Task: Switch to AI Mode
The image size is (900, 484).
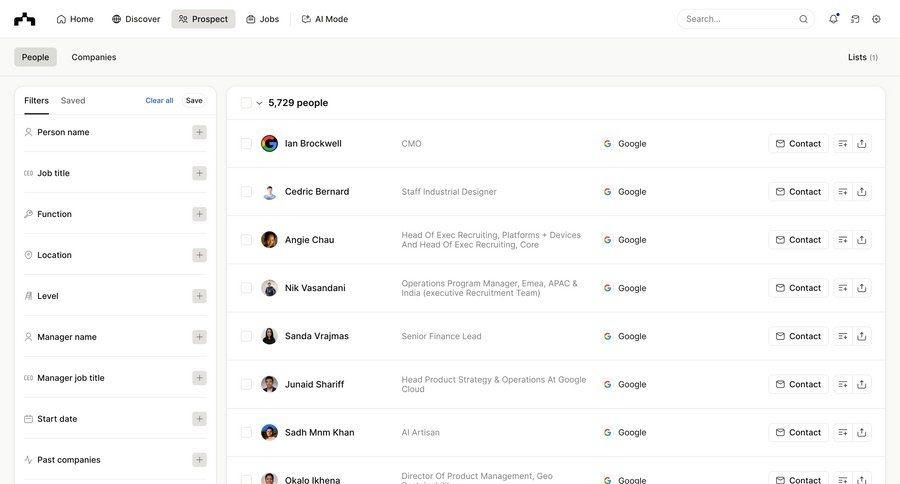Action: (x=325, y=19)
